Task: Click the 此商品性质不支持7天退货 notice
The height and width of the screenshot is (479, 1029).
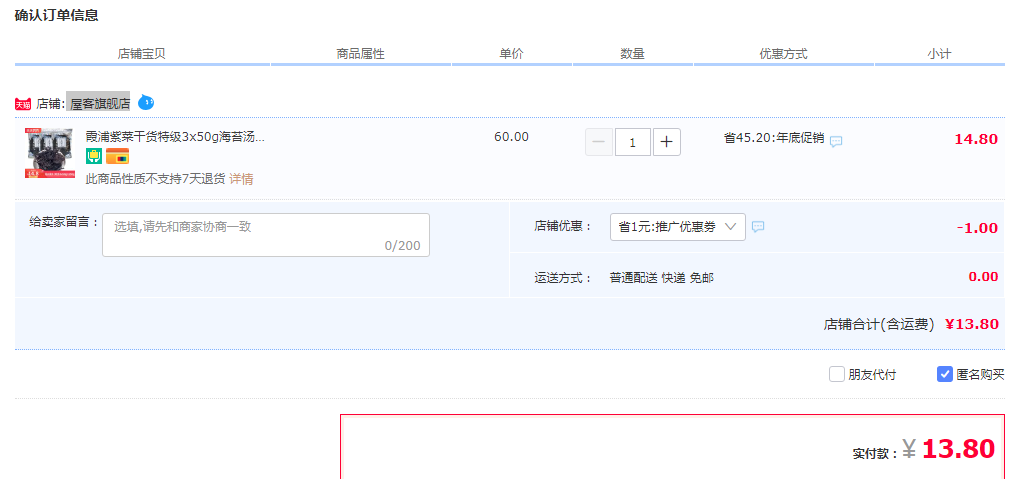Action: tap(156, 179)
